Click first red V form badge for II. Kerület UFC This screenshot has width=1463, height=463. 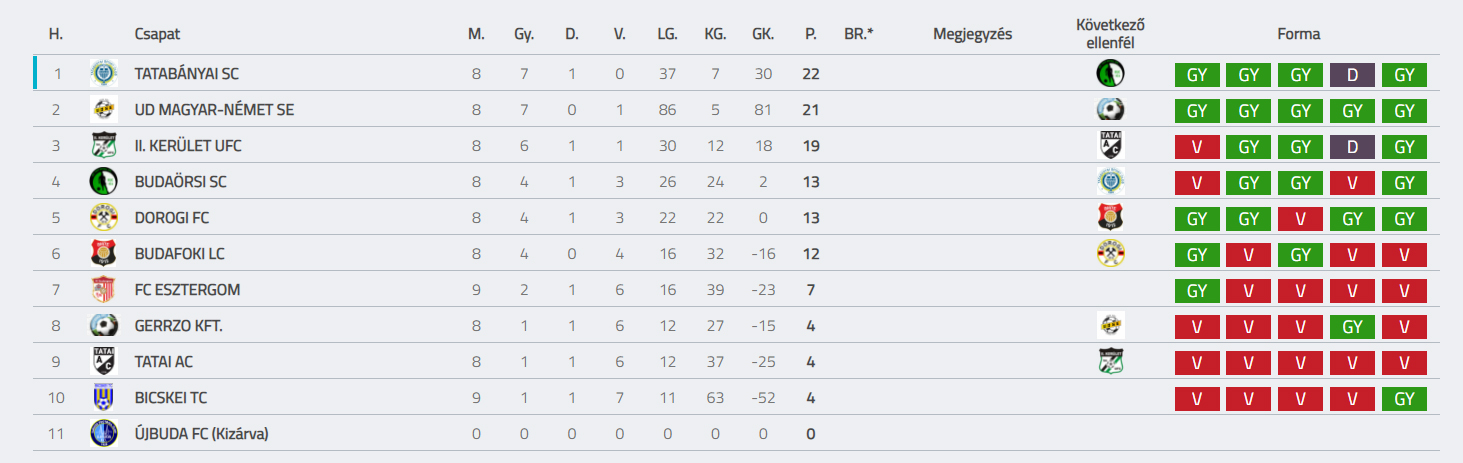coord(1198,147)
